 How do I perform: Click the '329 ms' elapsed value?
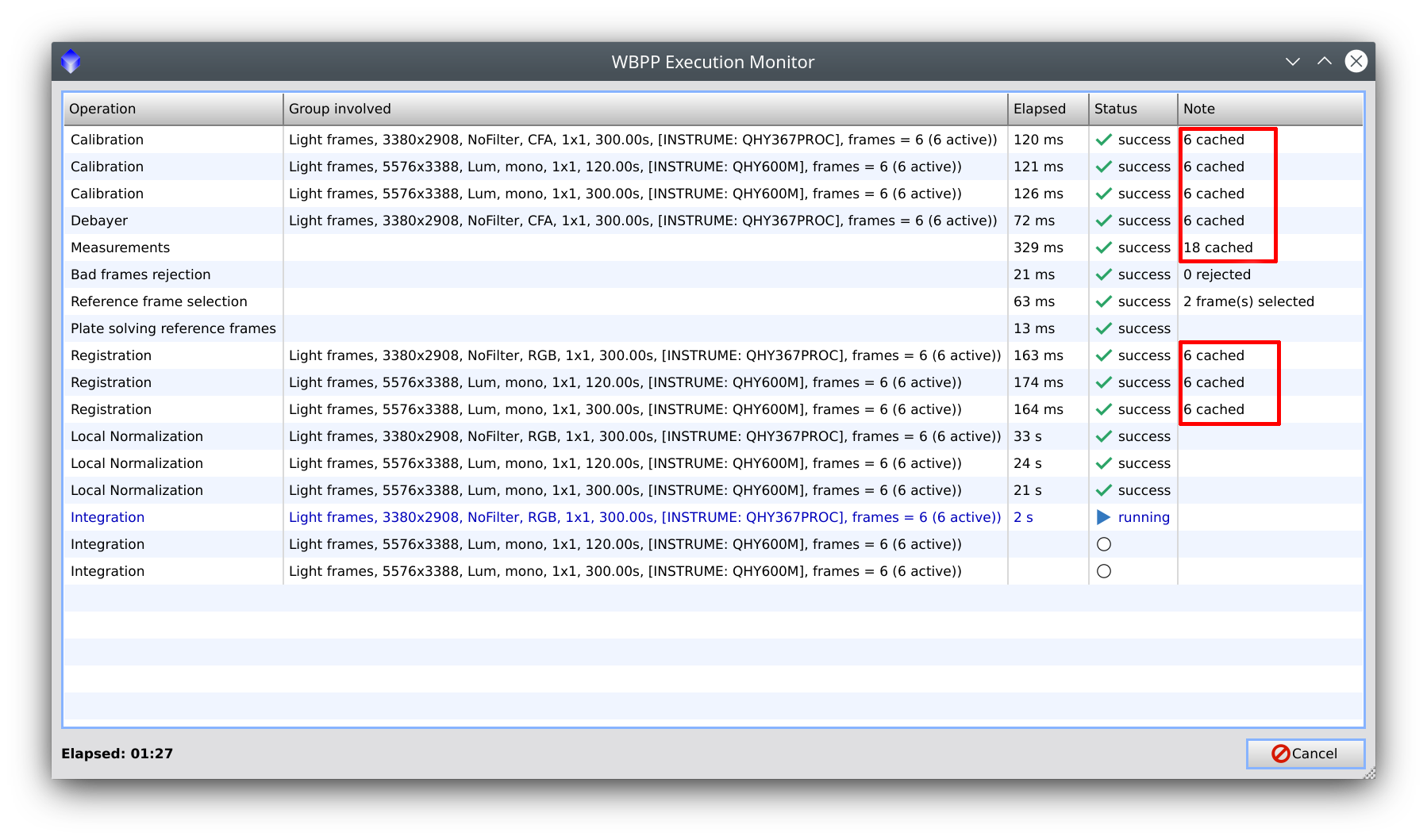pyautogui.click(x=1038, y=247)
